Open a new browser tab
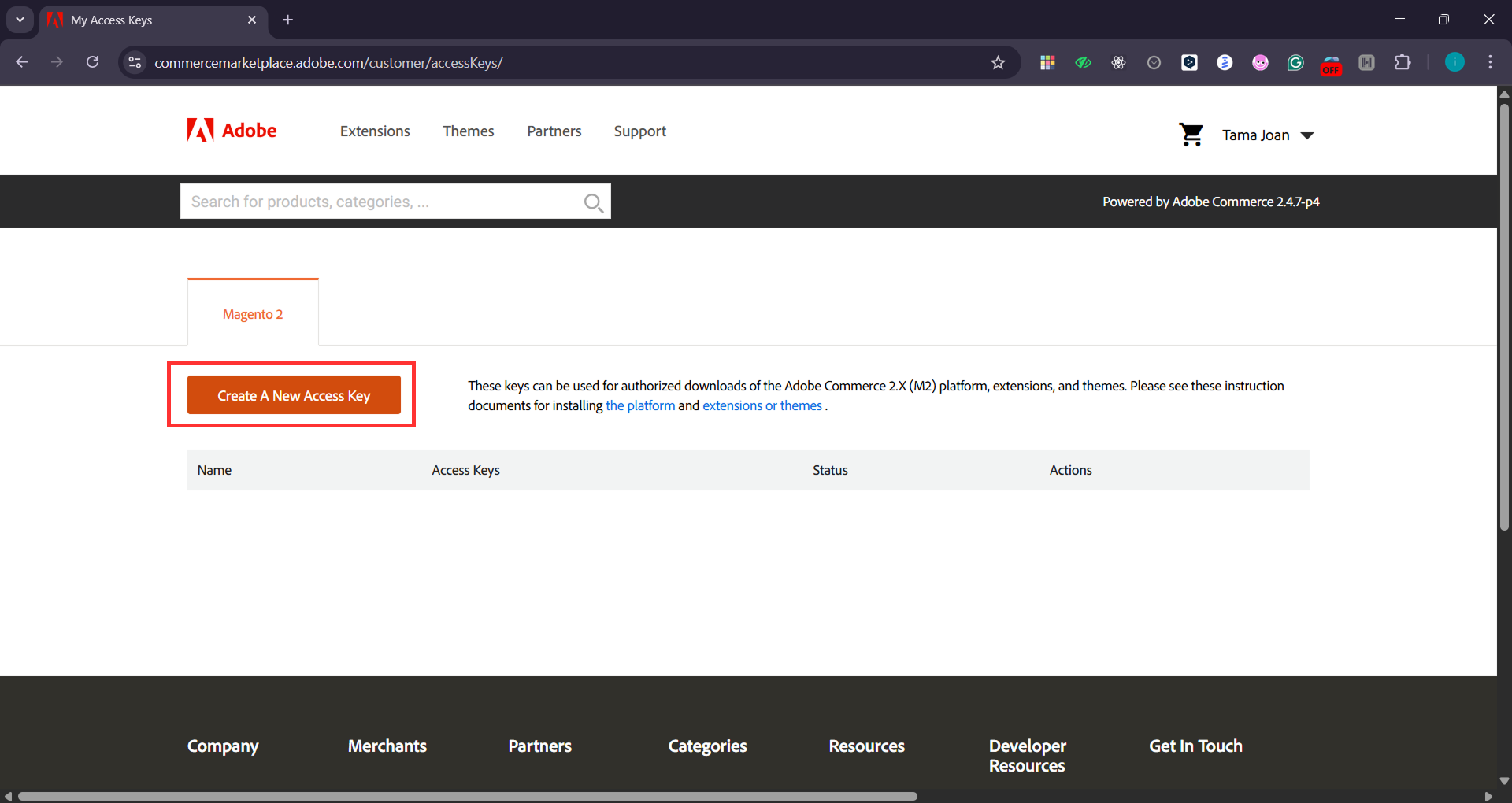 point(287,20)
